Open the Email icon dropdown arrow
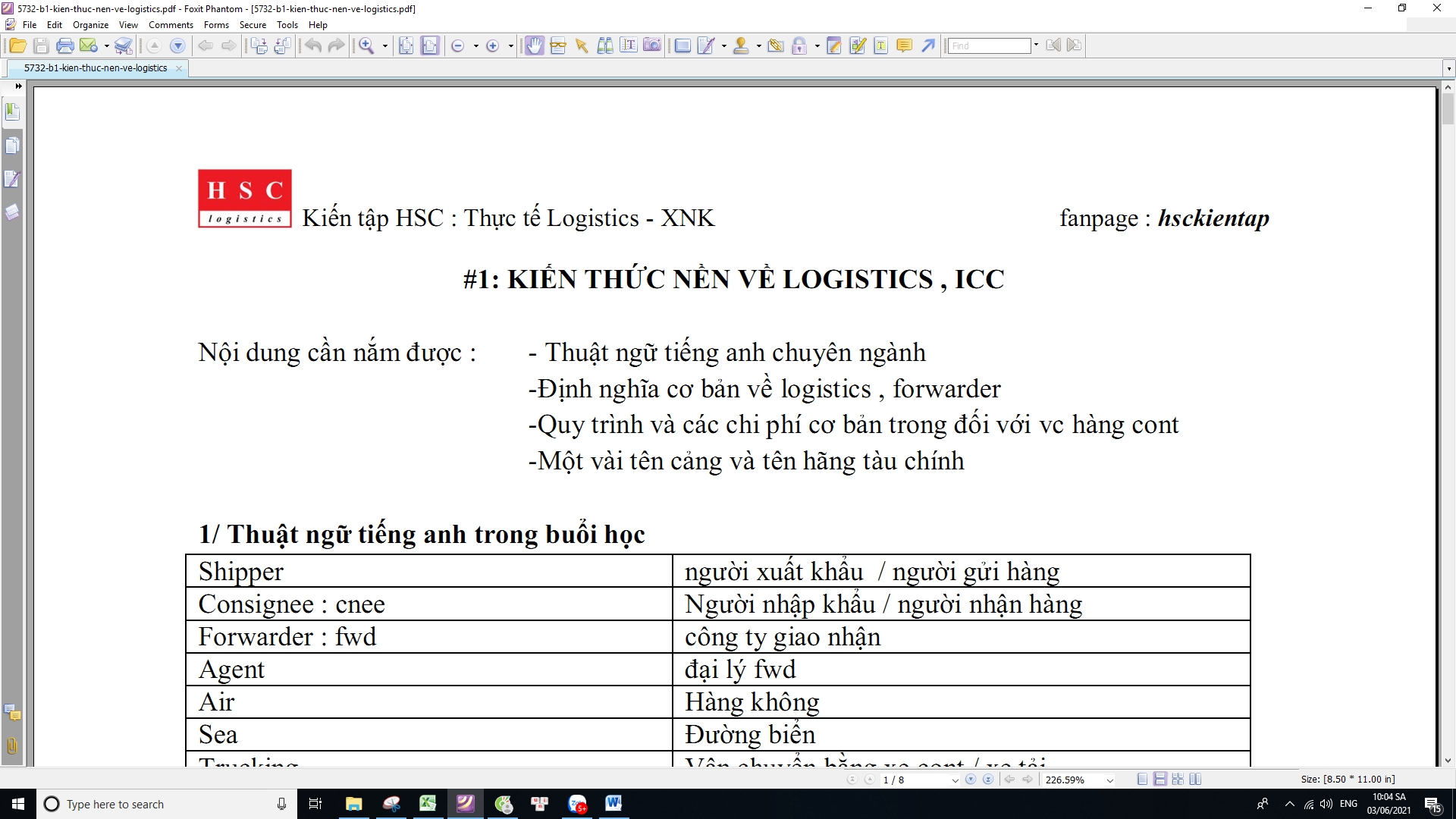The height and width of the screenshot is (819, 1456). (107, 46)
